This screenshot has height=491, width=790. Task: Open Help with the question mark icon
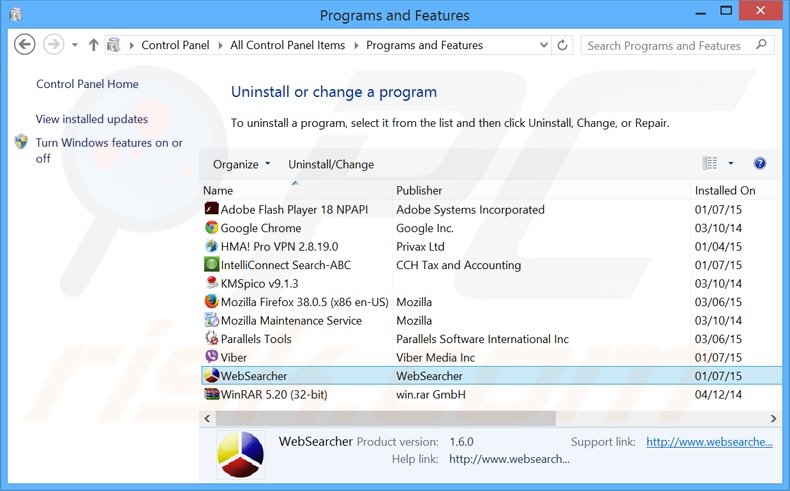click(760, 163)
